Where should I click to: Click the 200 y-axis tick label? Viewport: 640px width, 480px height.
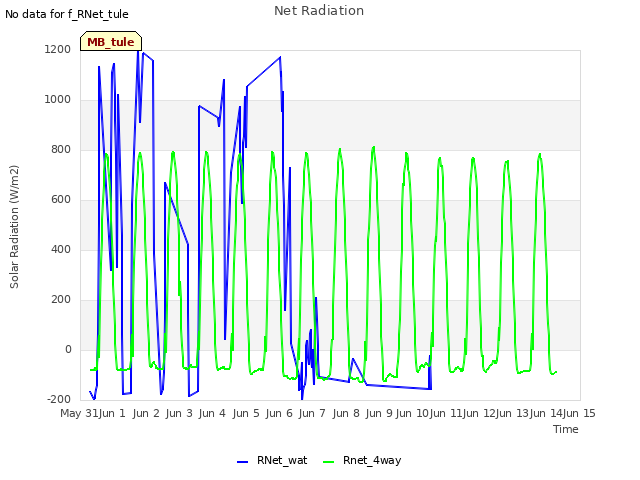click(x=61, y=300)
